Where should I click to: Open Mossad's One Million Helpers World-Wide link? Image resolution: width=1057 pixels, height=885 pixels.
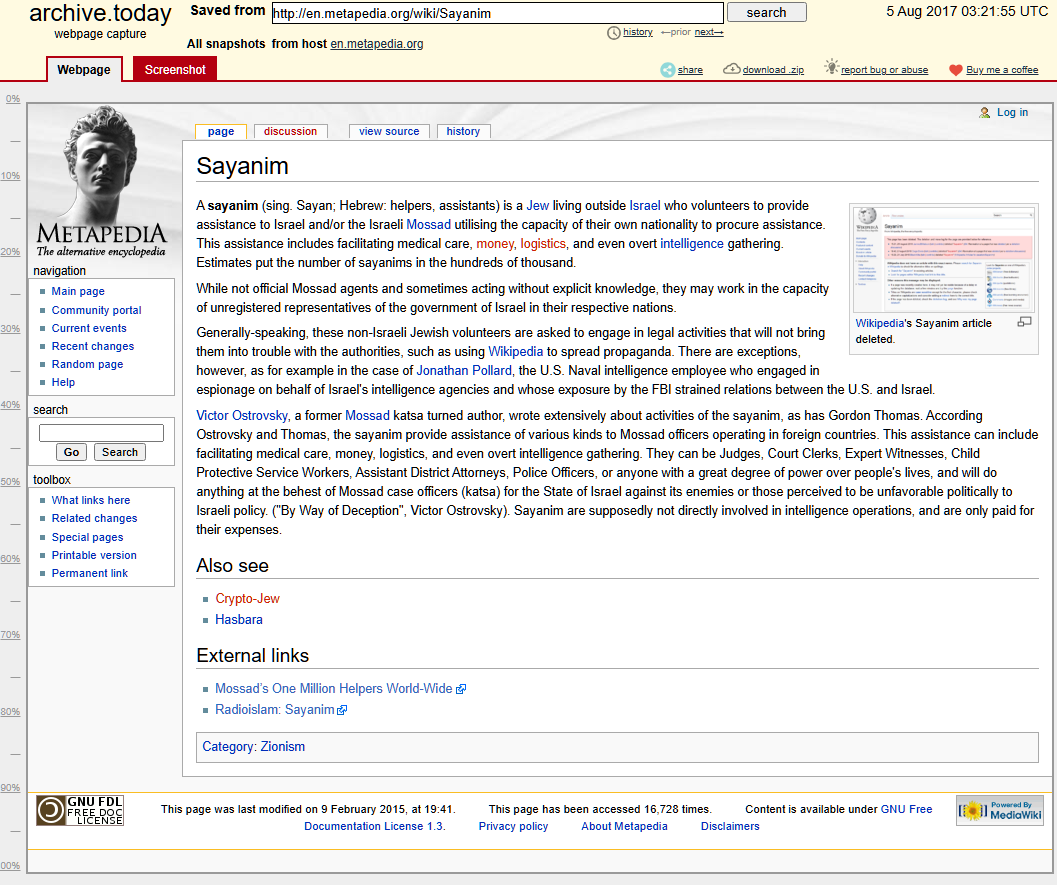(x=334, y=689)
